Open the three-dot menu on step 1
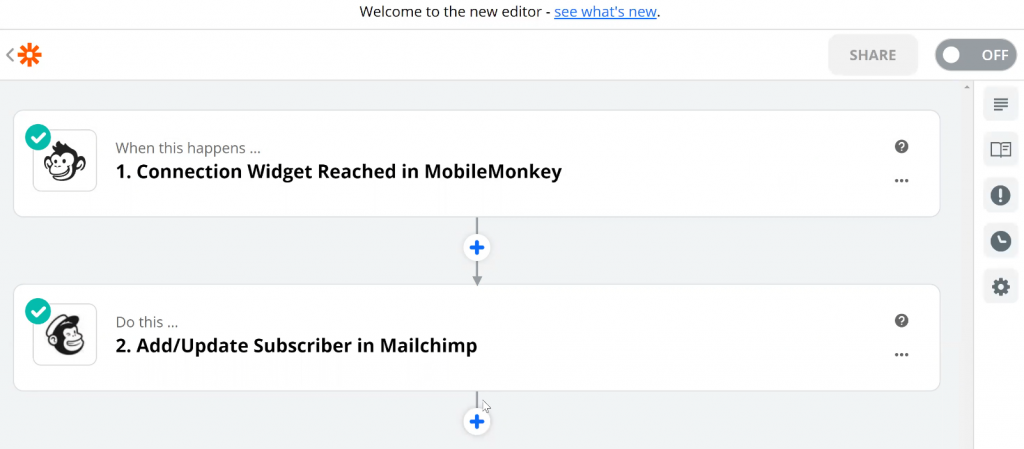 point(901,181)
